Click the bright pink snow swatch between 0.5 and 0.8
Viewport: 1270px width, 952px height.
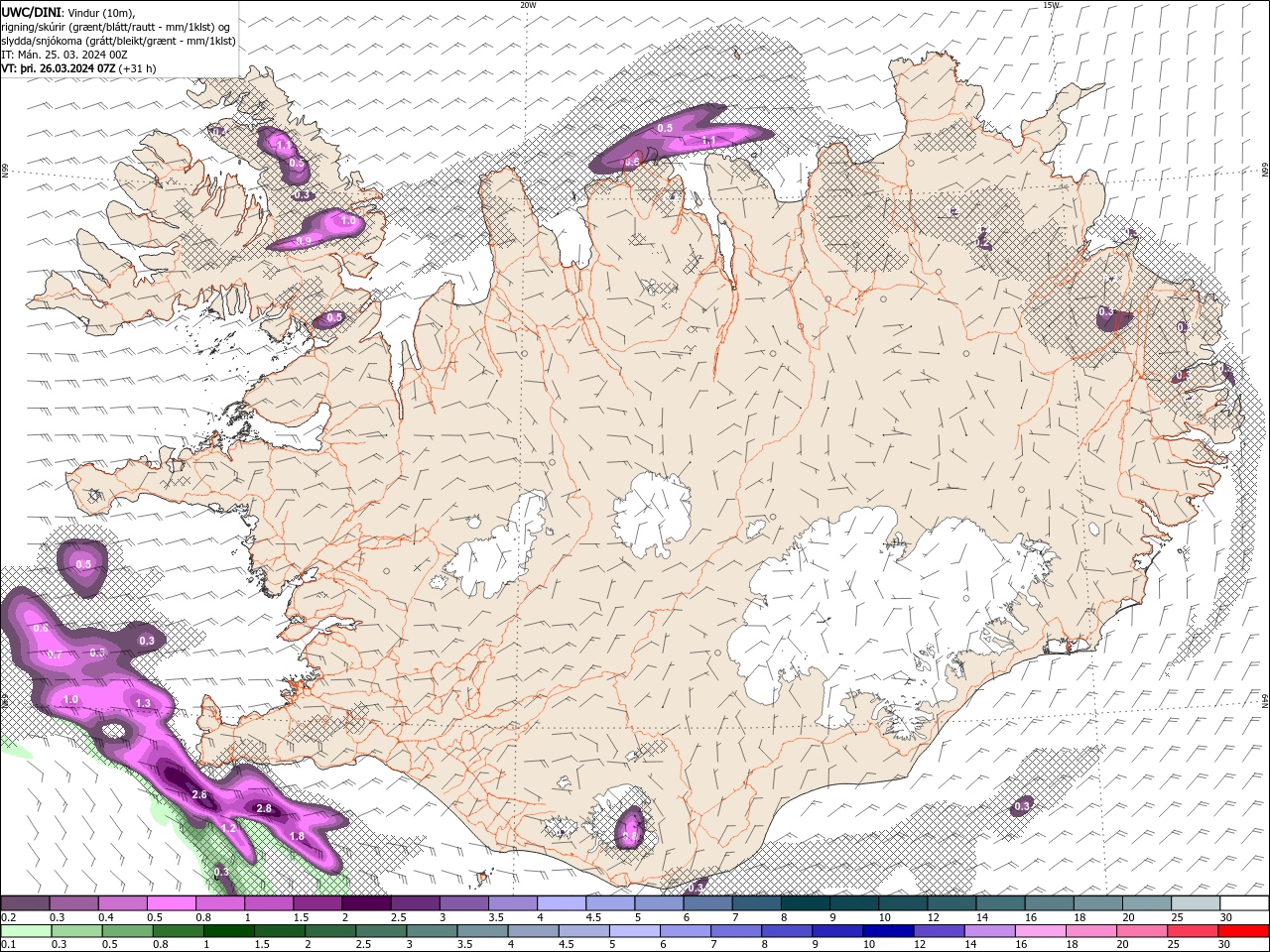coord(171,903)
